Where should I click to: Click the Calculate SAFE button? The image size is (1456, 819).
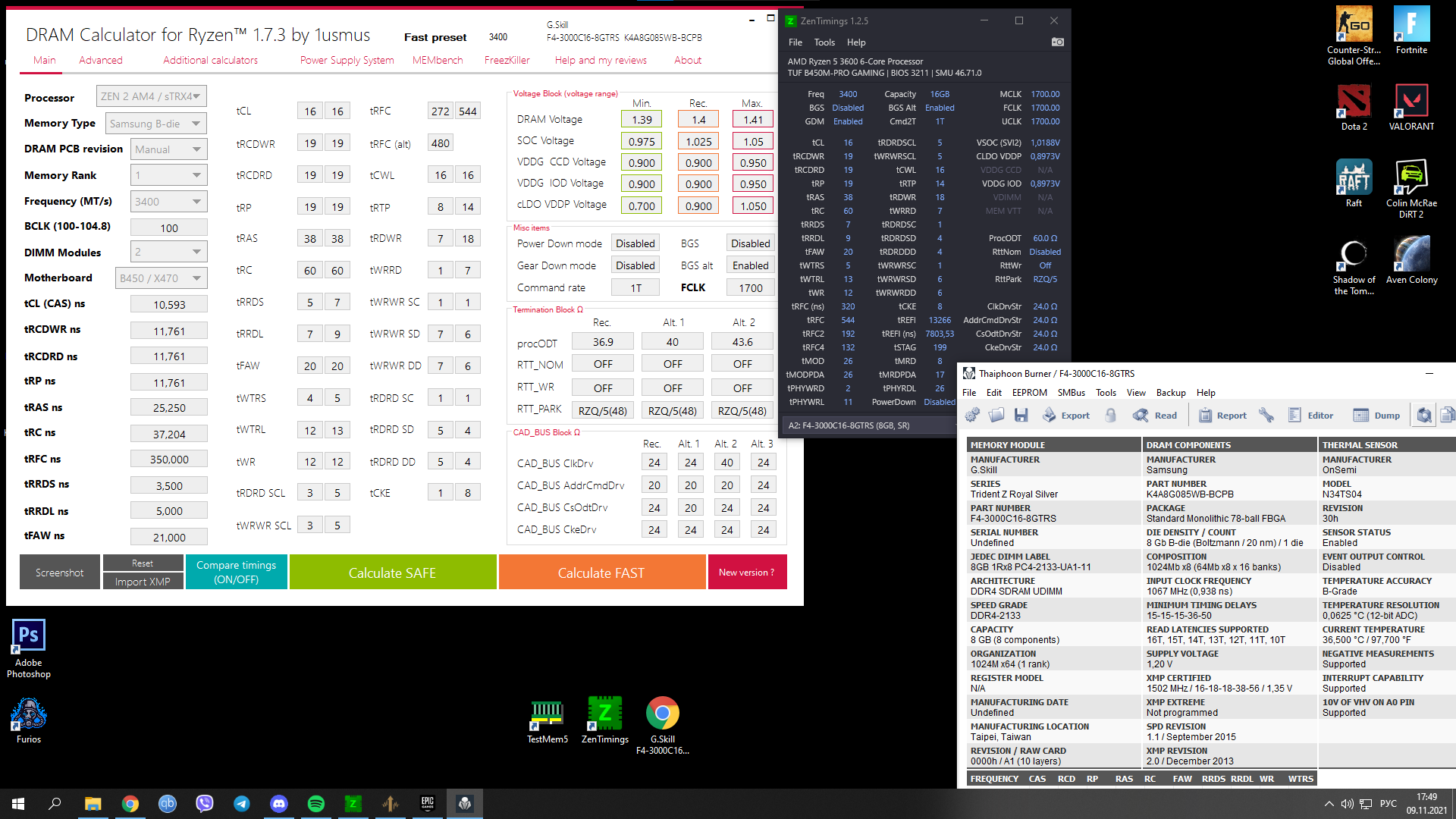(x=392, y=573)
